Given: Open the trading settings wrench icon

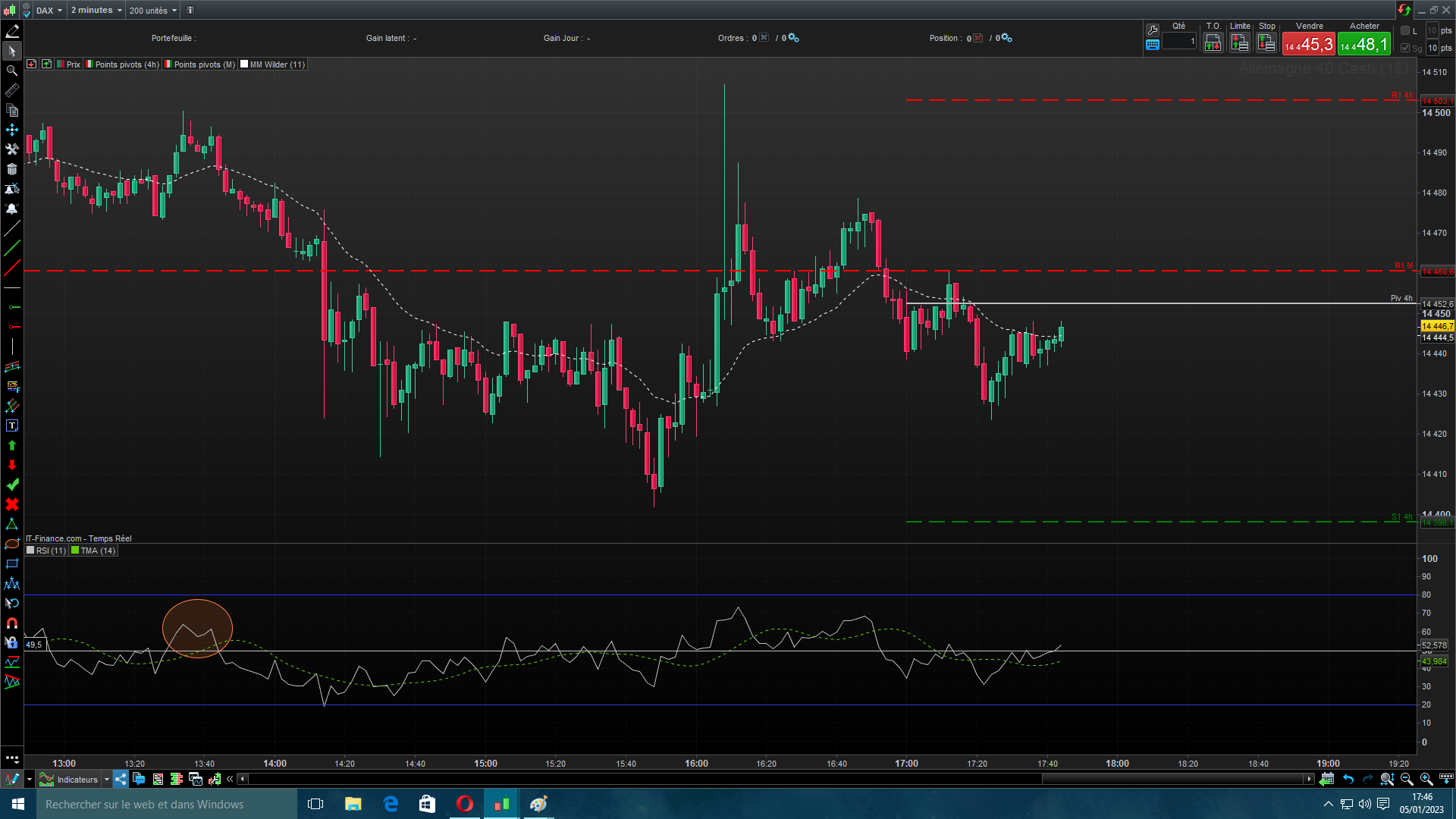Looking at the screenshot, I should pyautogui.click(x=1153, y=30).
